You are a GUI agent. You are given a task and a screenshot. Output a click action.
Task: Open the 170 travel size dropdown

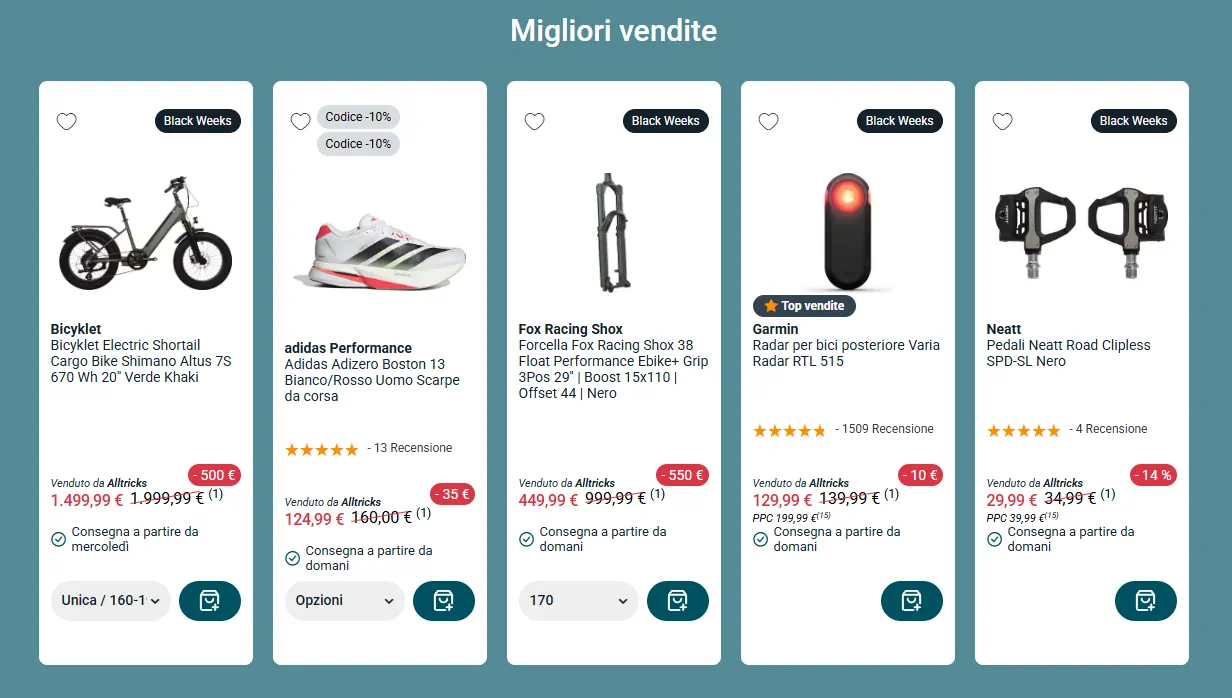579,601
